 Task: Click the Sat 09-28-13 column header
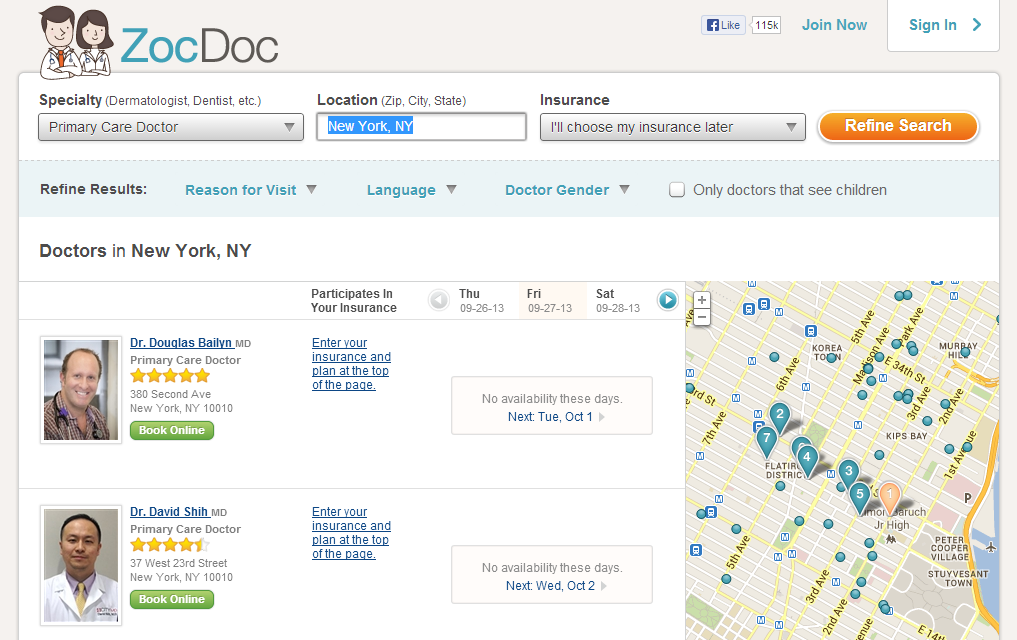pos(618,301)
